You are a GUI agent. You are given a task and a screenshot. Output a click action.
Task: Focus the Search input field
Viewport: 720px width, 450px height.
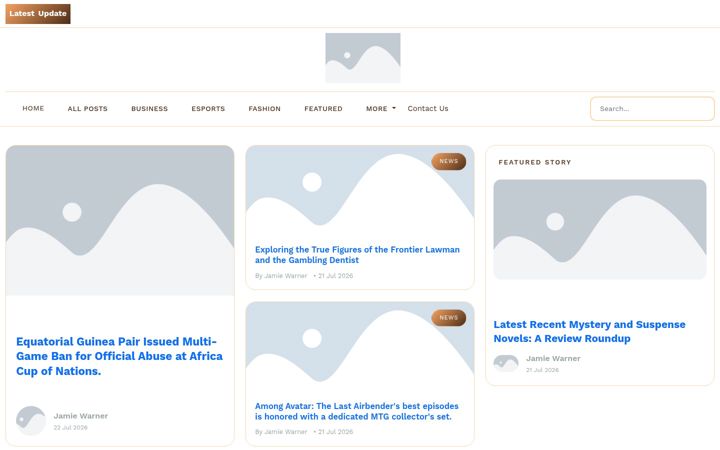[652, 109]
